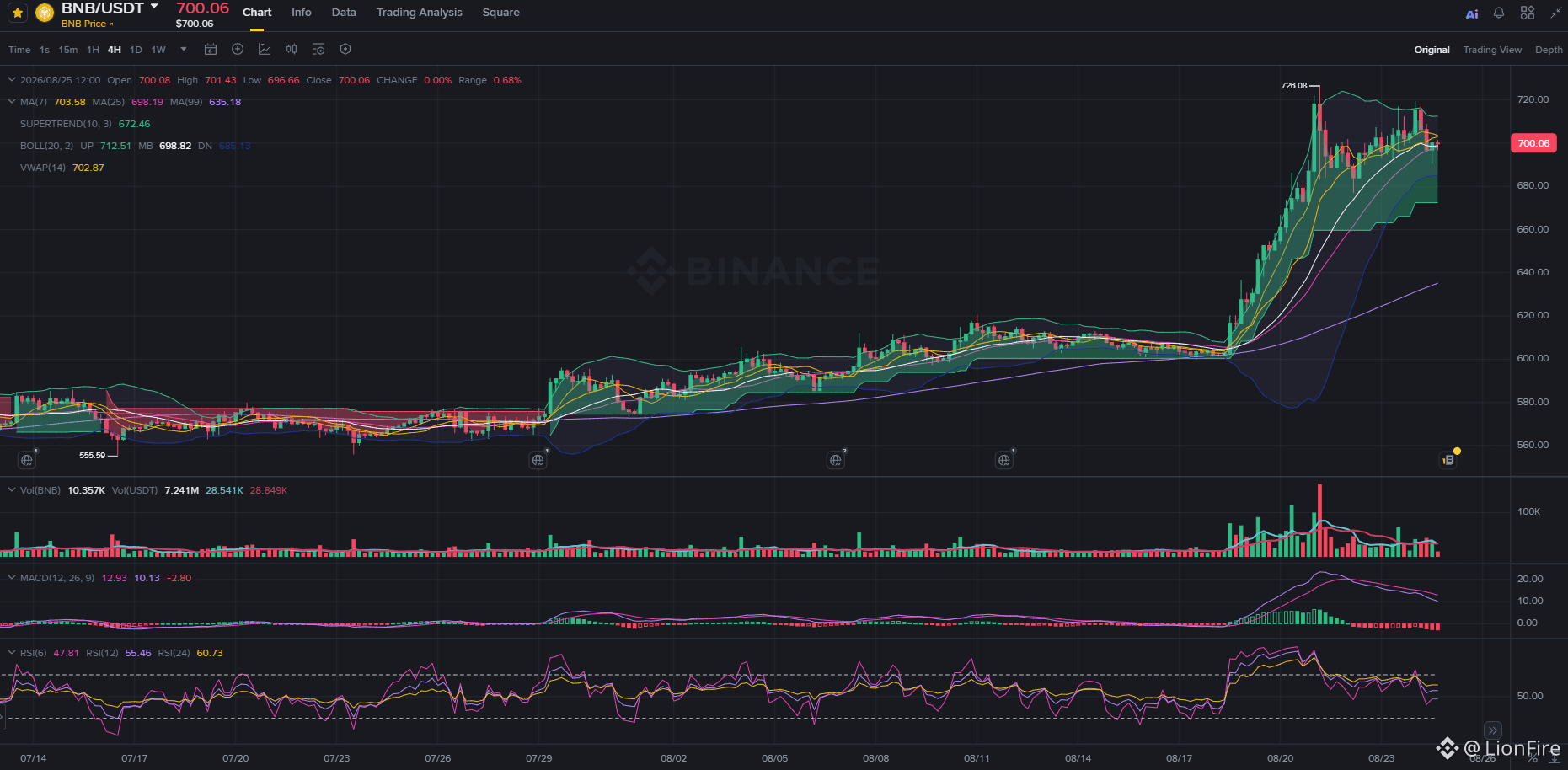This screenshot has height=770, width=1568.
Task: Choose the 1H timeframe
Action: point(94,50)
